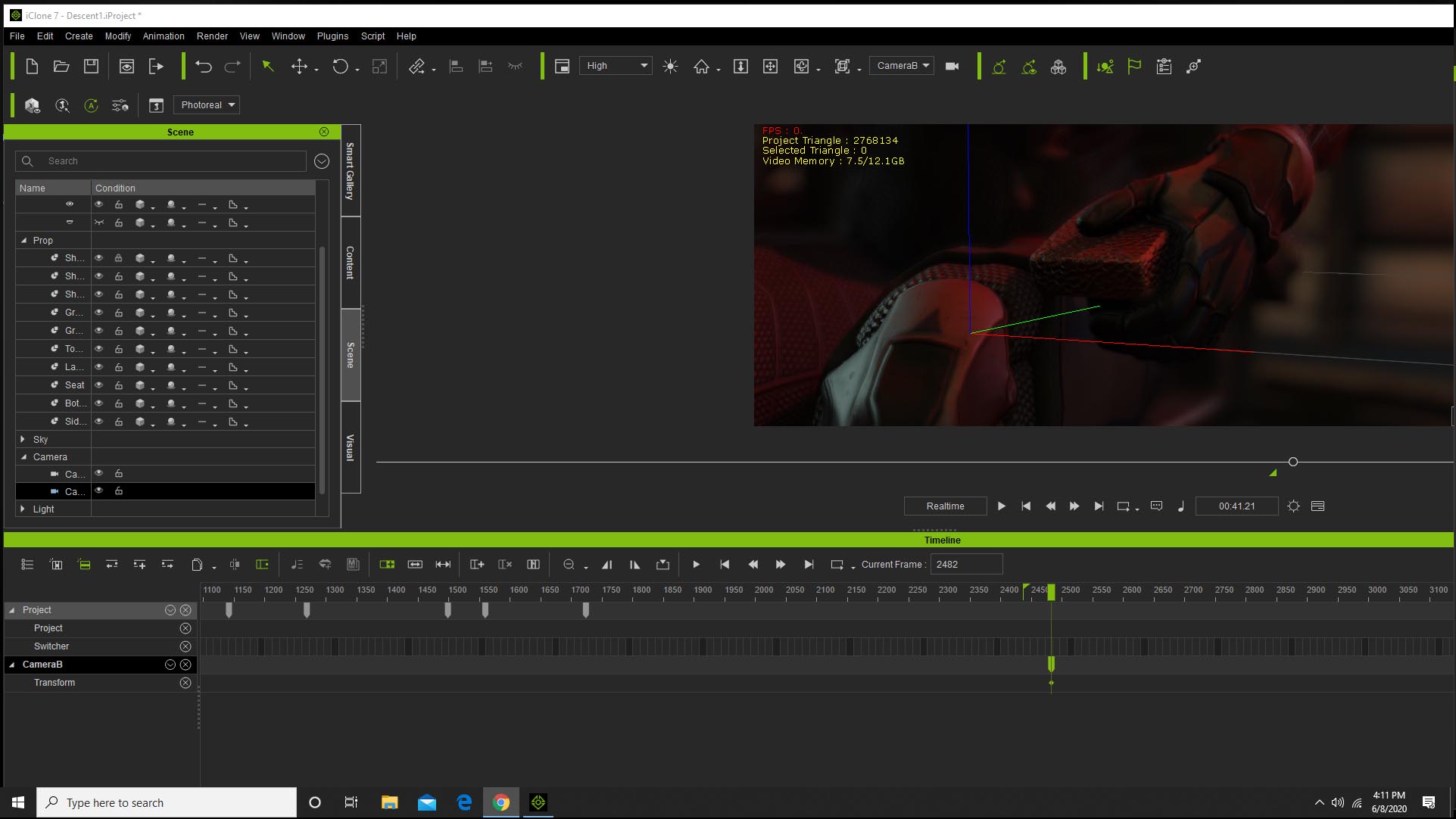Toggle lock on Seat prop row
Viewport: 1456px width, 819px height.
(x=119, y=385)
